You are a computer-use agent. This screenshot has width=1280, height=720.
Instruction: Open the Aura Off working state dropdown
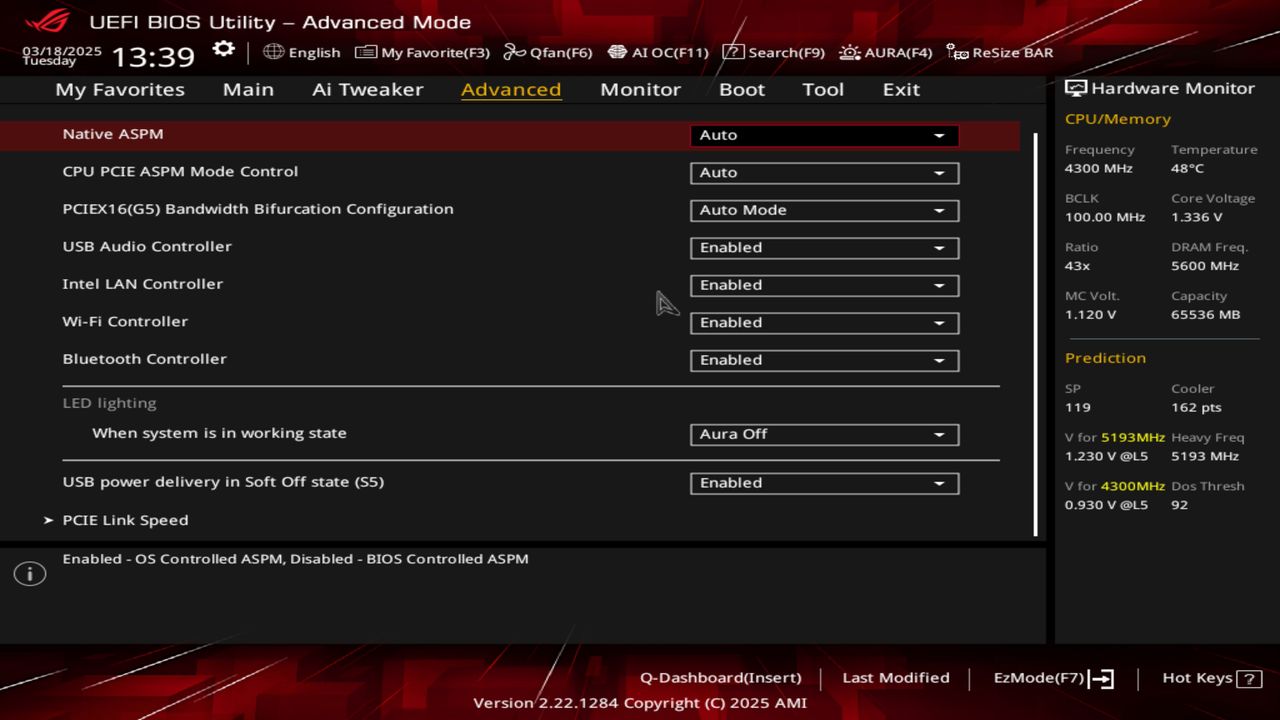(x=824, y=434)
